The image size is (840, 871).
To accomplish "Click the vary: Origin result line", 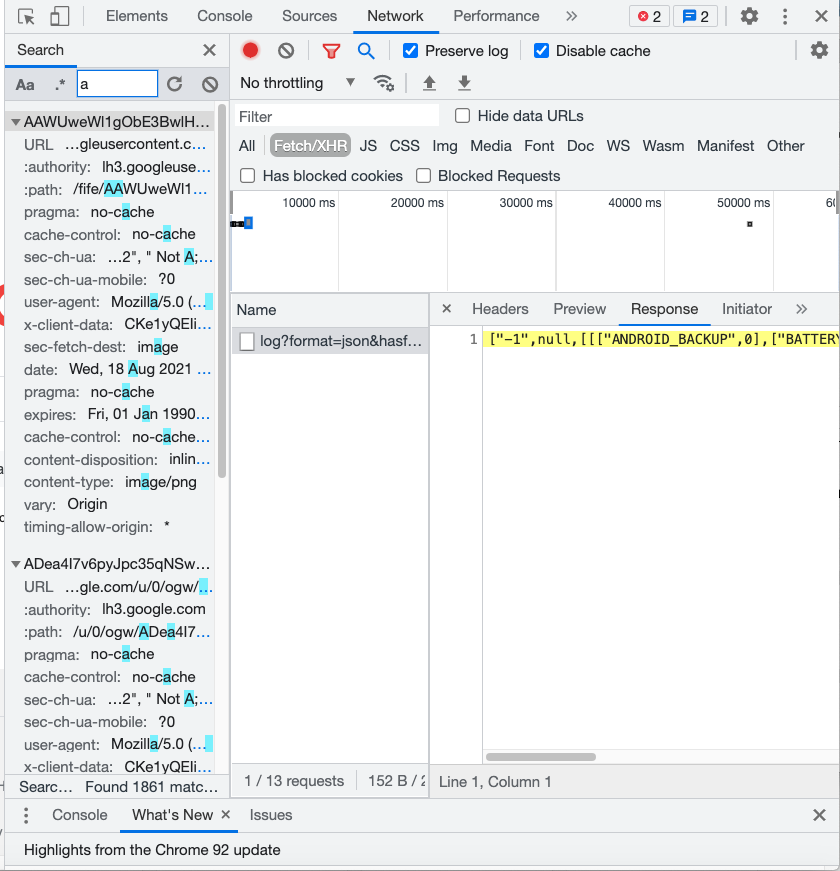I will point(66,504).
